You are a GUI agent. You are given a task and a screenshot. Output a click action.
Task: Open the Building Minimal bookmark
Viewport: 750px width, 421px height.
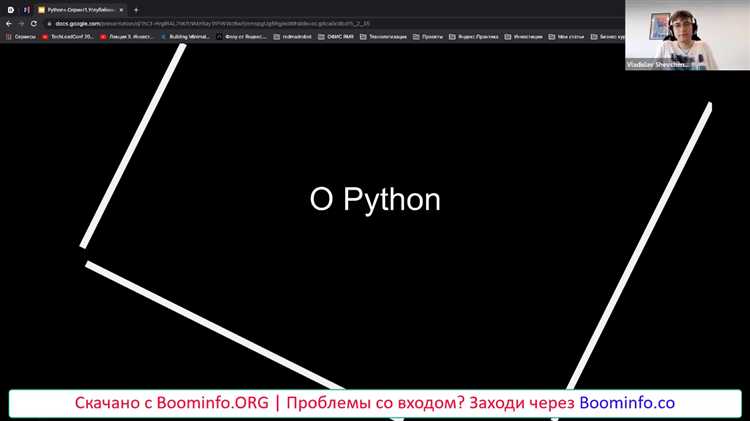coord(186,36)
